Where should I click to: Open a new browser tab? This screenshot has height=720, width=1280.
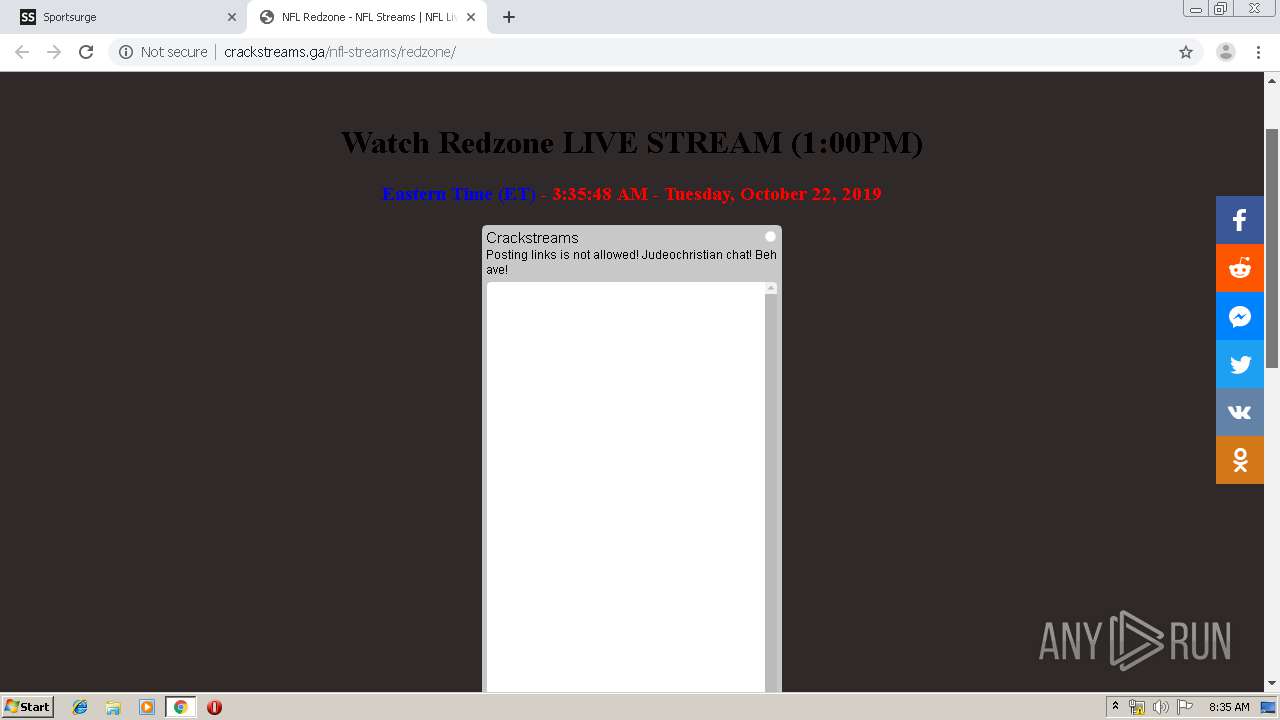tap(509, 17)
